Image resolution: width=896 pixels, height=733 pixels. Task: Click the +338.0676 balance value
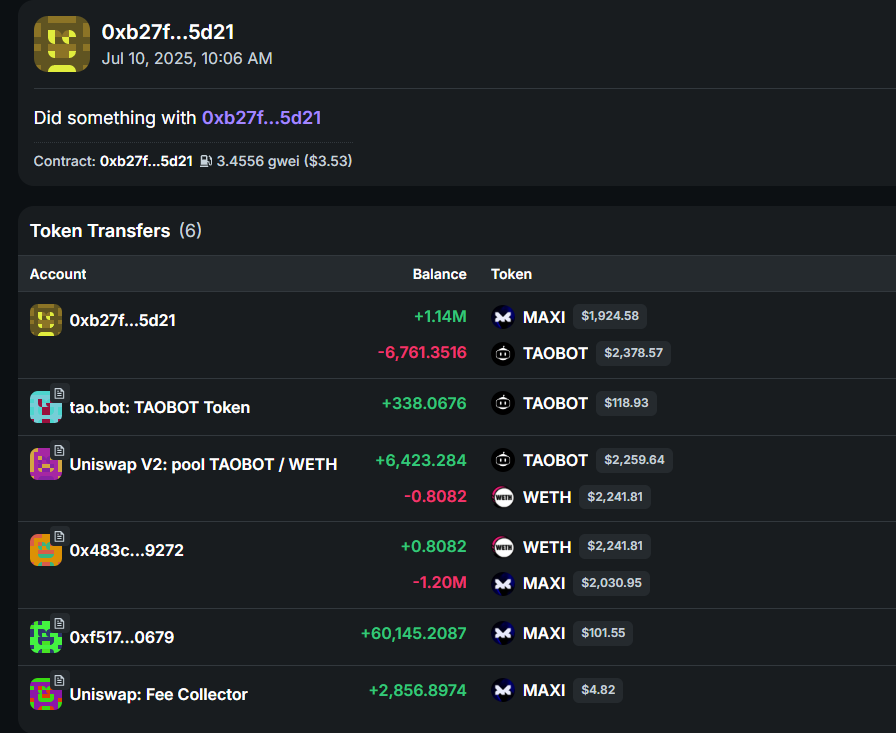point(424,403)
